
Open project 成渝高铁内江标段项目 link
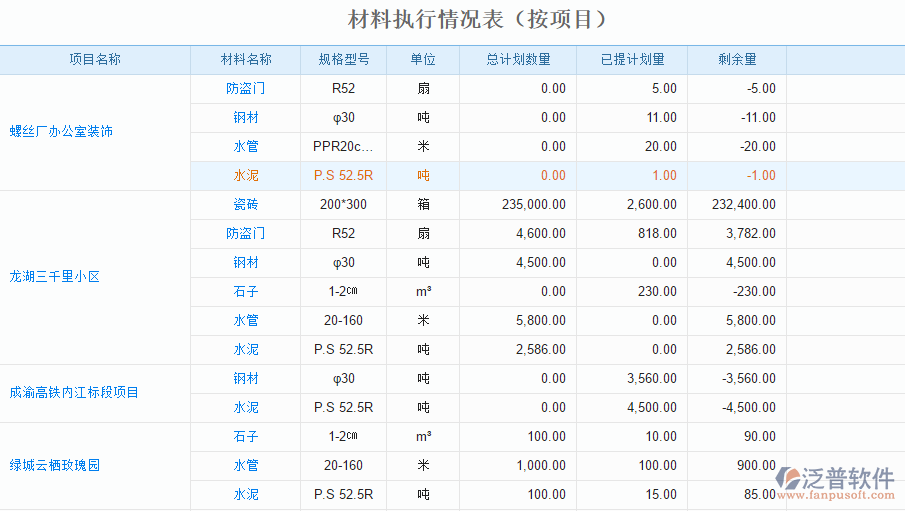[74, 393]
